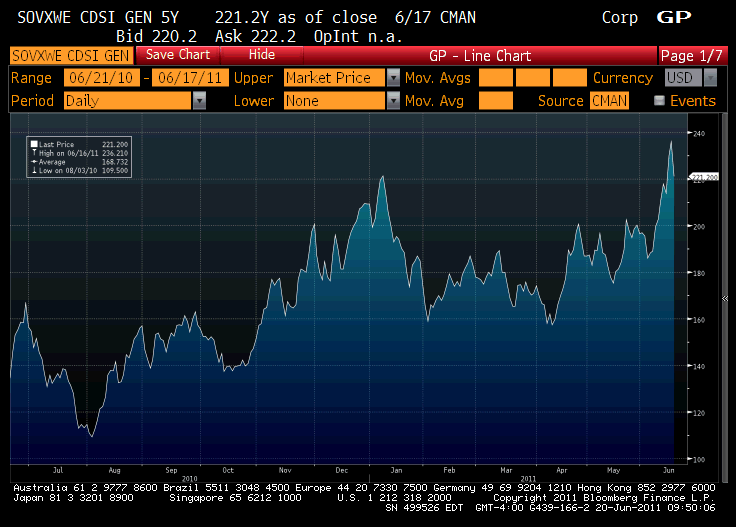Click the Last Price legend square icon

[34, 144]
